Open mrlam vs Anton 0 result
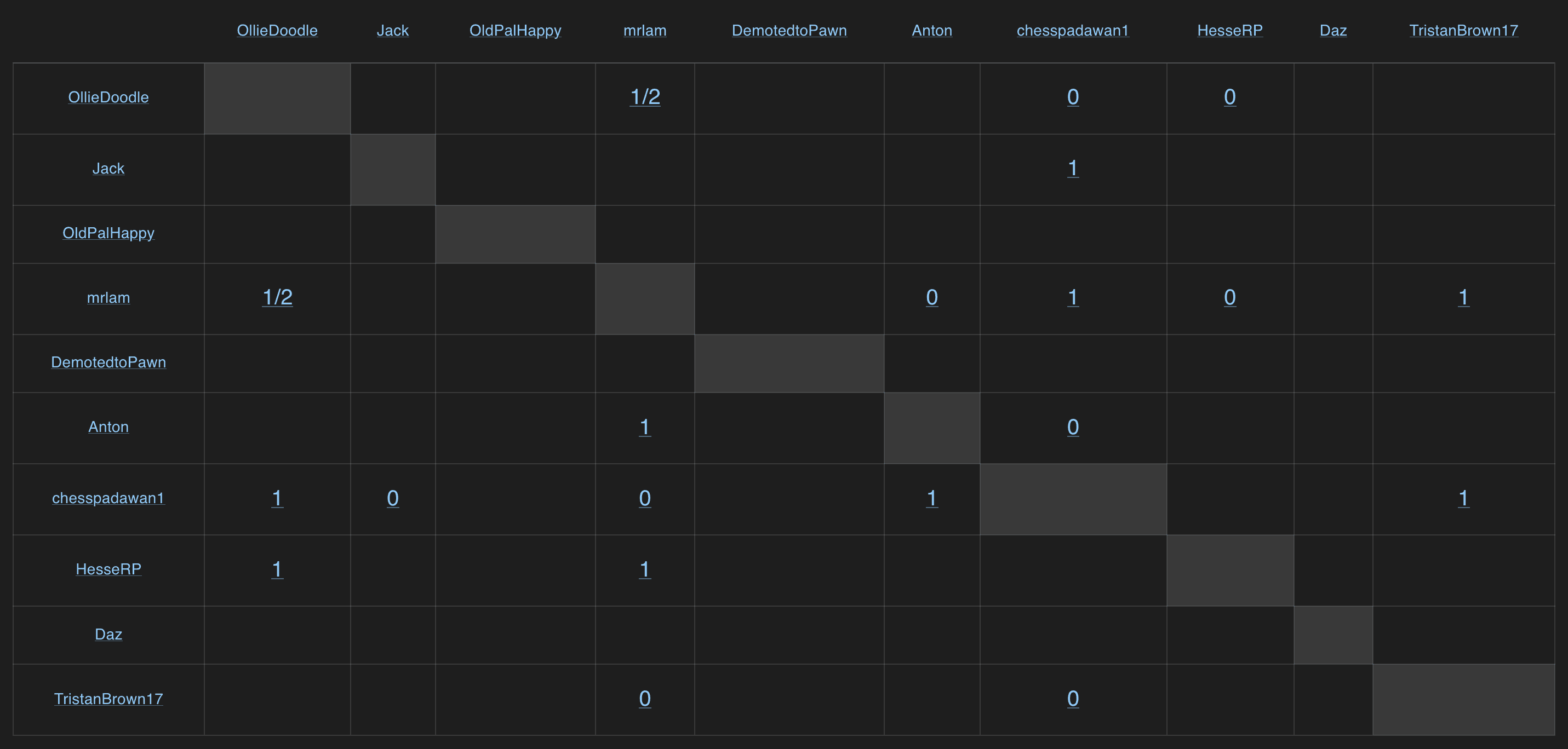 pyautogui.click(x=932, y=297)
